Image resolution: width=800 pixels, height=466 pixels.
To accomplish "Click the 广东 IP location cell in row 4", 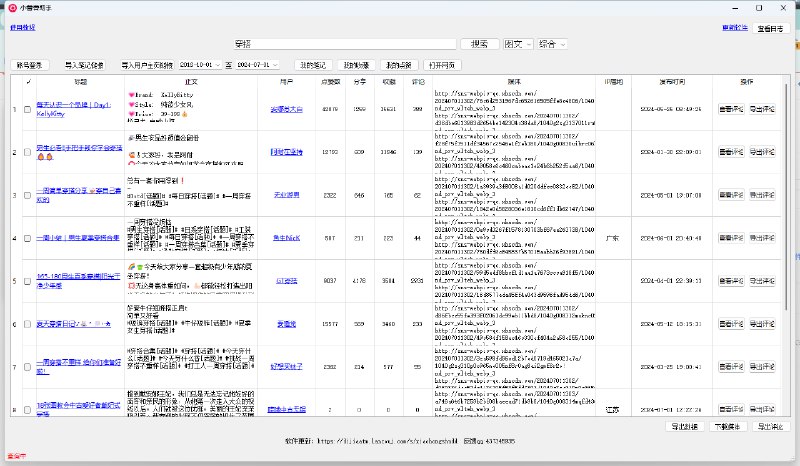I will tap(613, 238).
